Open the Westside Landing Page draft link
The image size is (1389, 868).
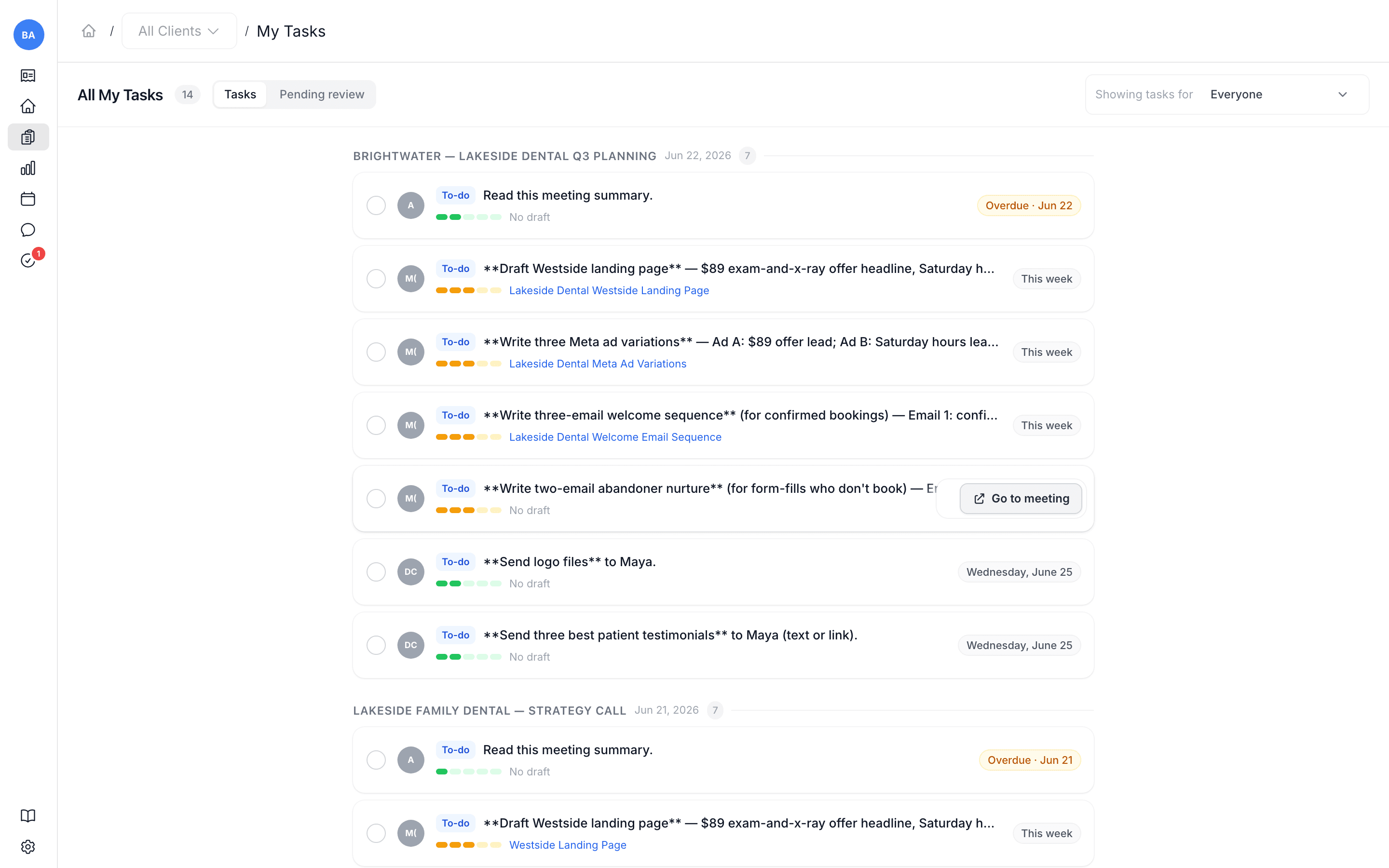tap(568, 845)
